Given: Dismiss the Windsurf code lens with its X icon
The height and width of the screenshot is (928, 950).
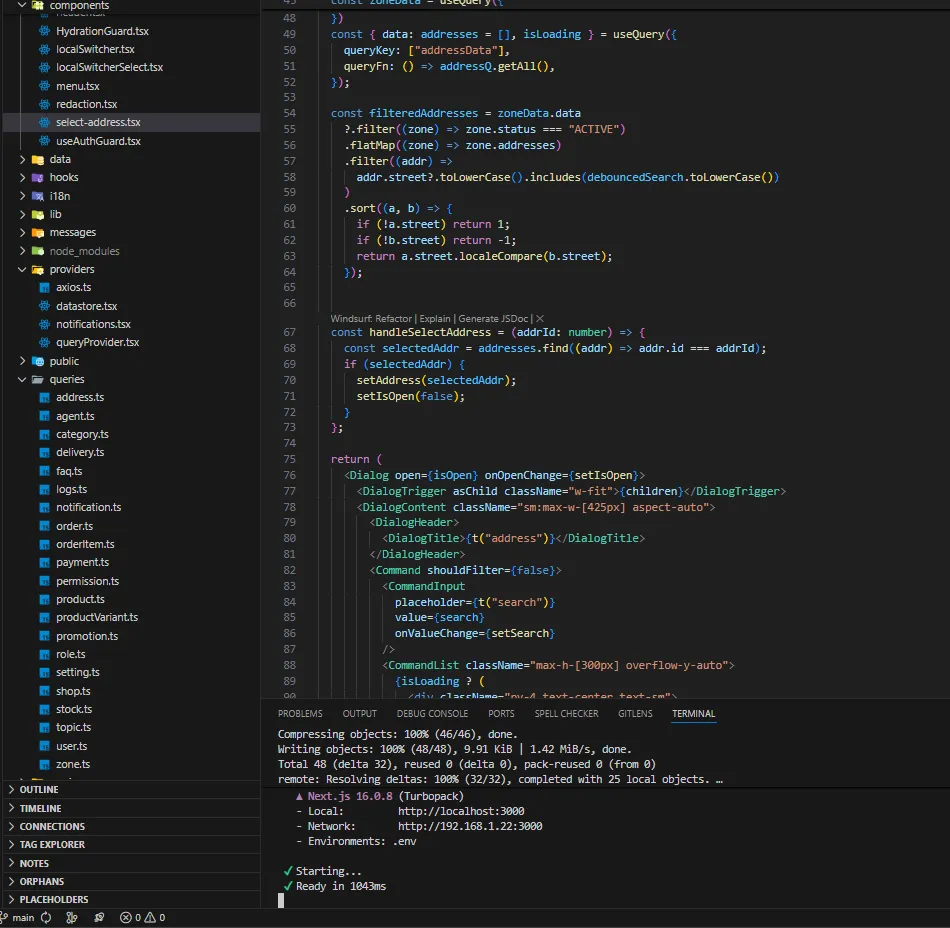Looking at the screenshot, I should 540,318.
